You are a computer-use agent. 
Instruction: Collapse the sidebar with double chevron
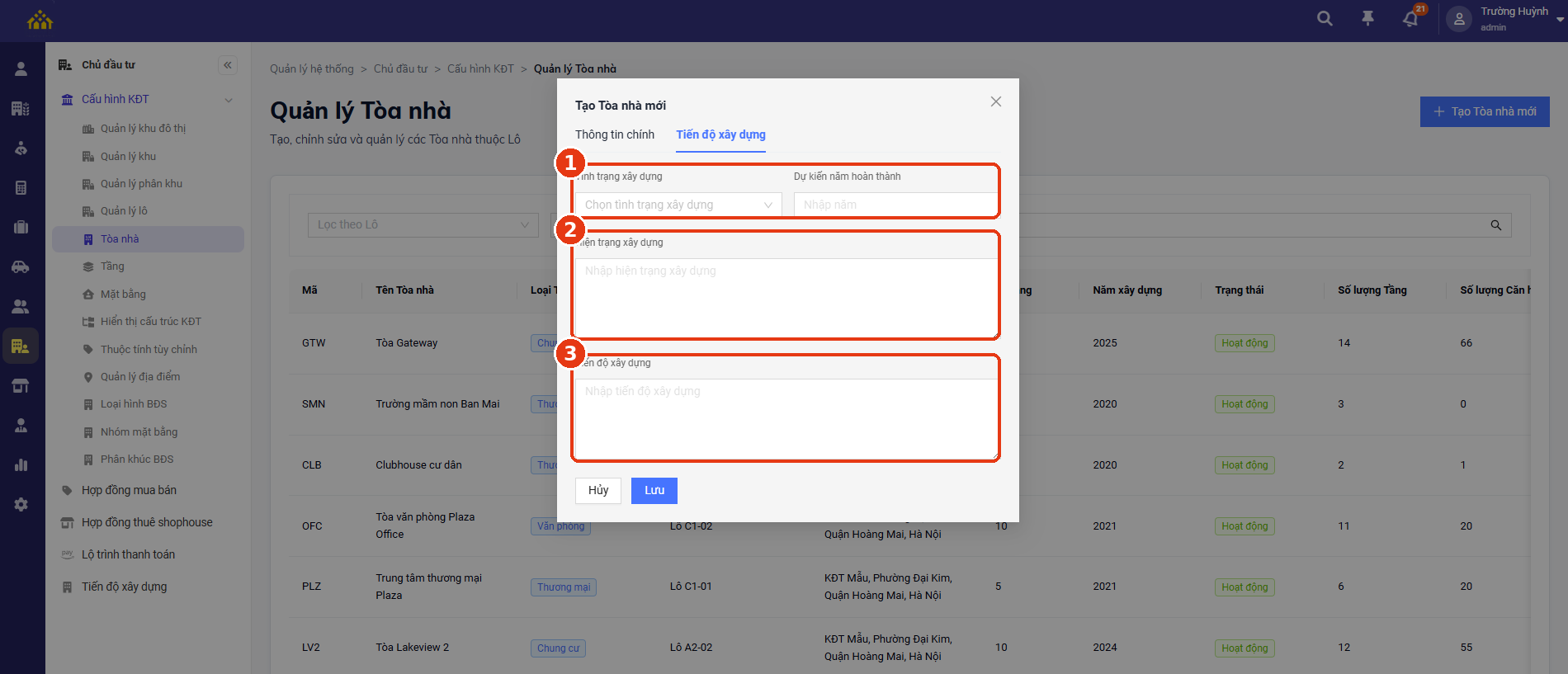(228, 65)
